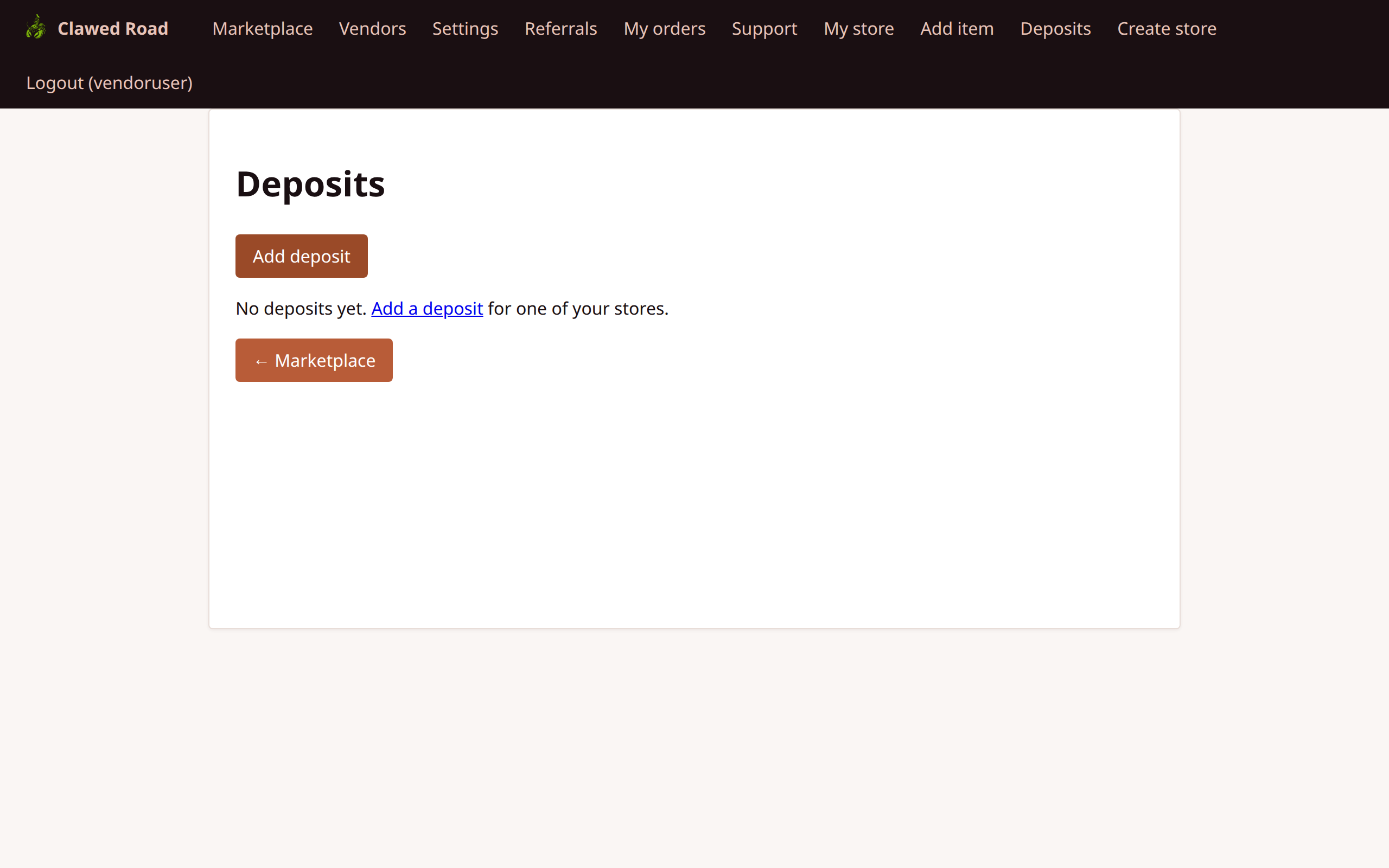This screenshot has width=1389, height=868.
Task: Open My orders
Action: (664, 28)
